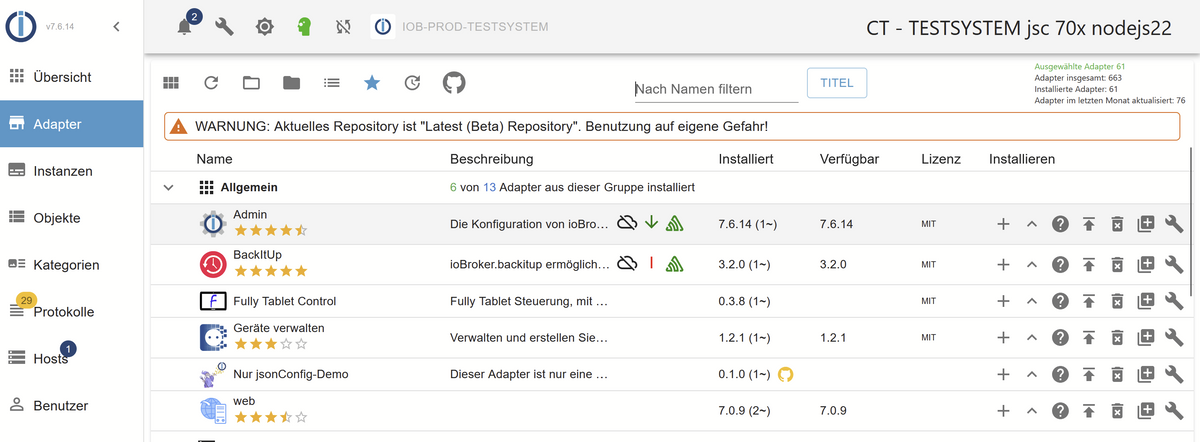Screen dimensions: 1200x442
Task: Expand all groups with the filled folder icon
Action: click(x=291, y=83)
